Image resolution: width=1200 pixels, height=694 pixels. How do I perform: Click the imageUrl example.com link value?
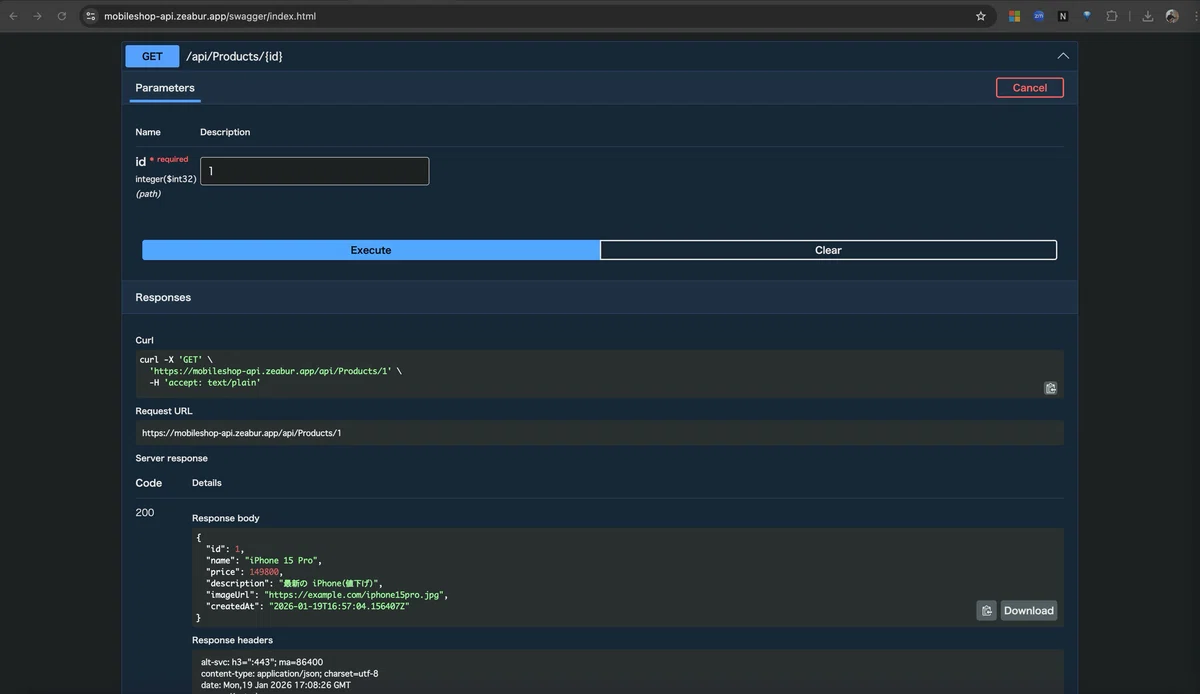coord(355,595)
